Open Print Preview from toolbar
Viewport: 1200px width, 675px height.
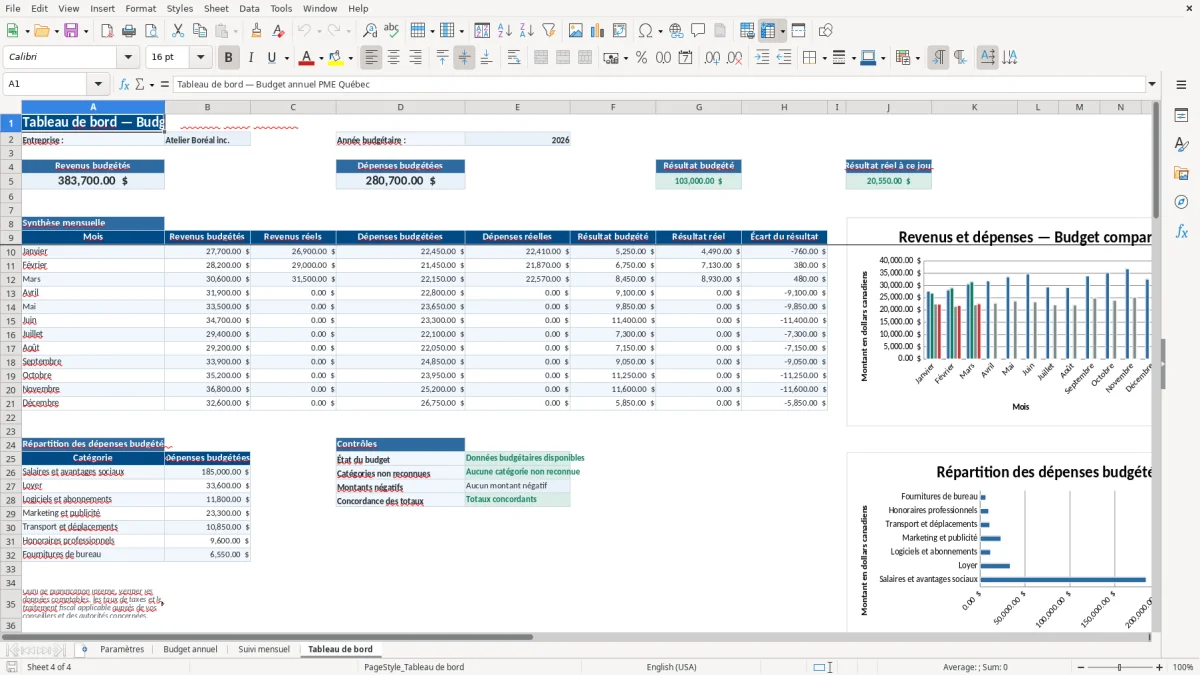pos(150,31)
